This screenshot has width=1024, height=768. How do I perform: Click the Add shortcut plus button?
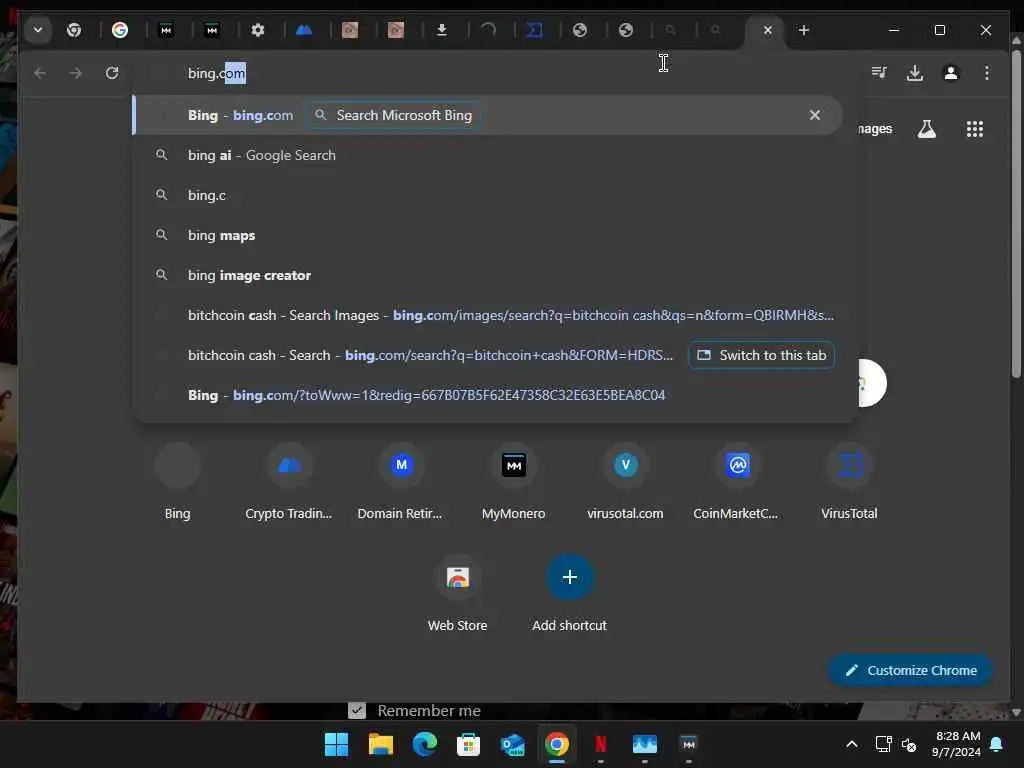tap(569, 577)
